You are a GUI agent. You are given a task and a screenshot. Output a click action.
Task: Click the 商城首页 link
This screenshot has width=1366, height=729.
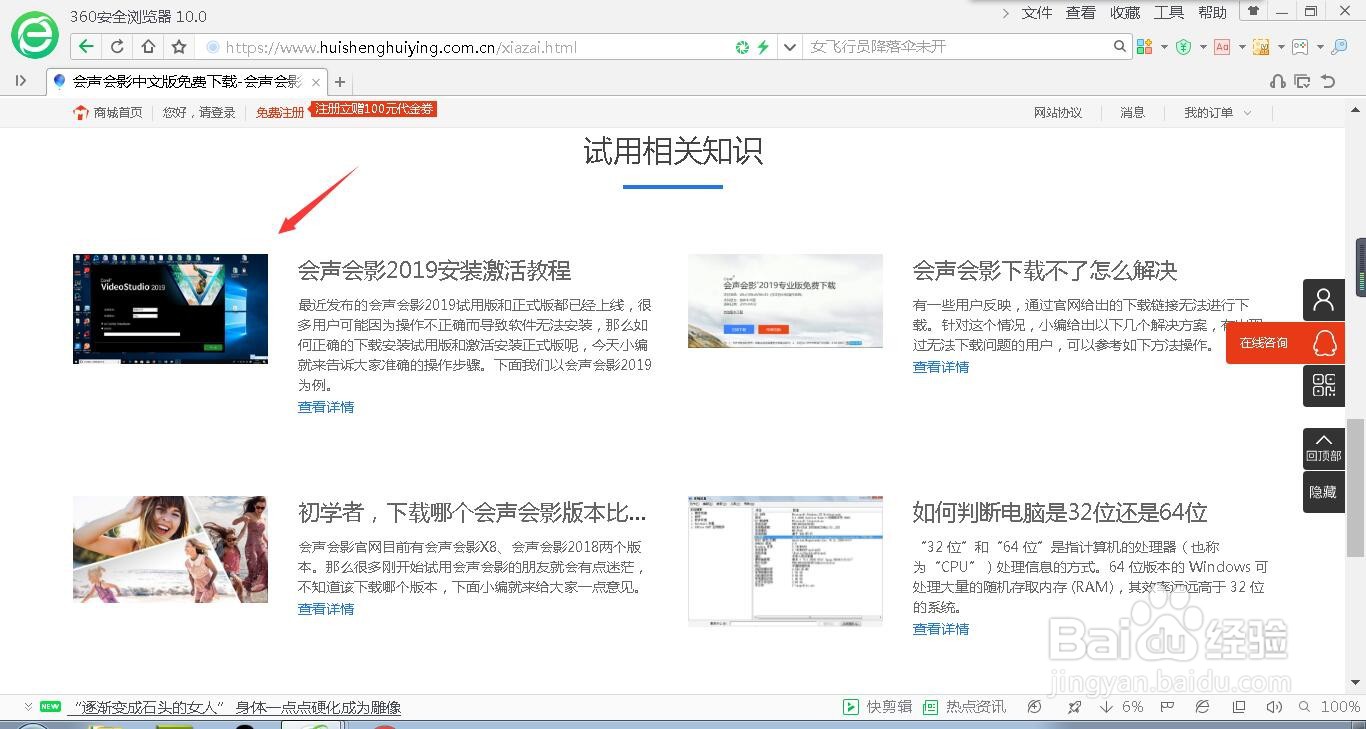[108, 113]
